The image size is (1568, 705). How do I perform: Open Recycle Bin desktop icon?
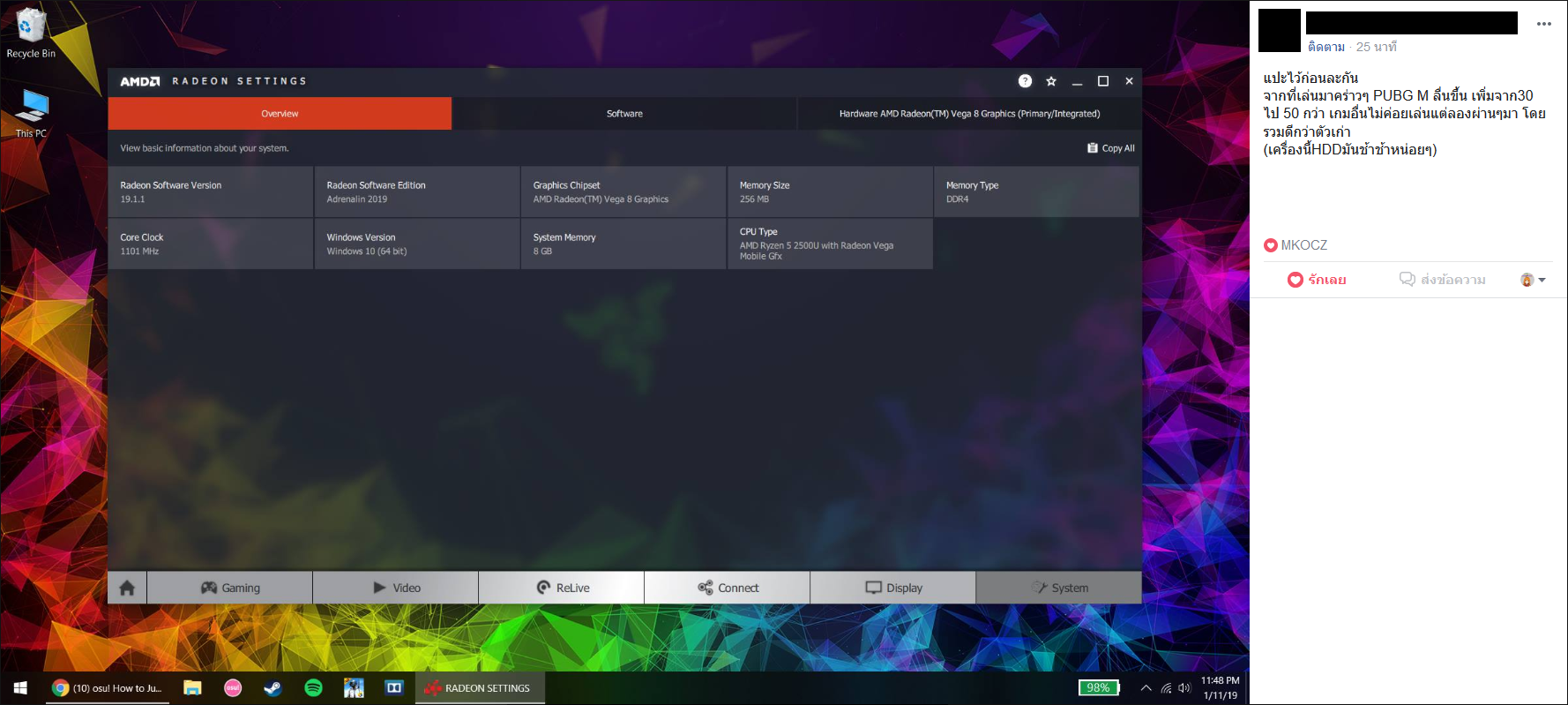point(31,34)
